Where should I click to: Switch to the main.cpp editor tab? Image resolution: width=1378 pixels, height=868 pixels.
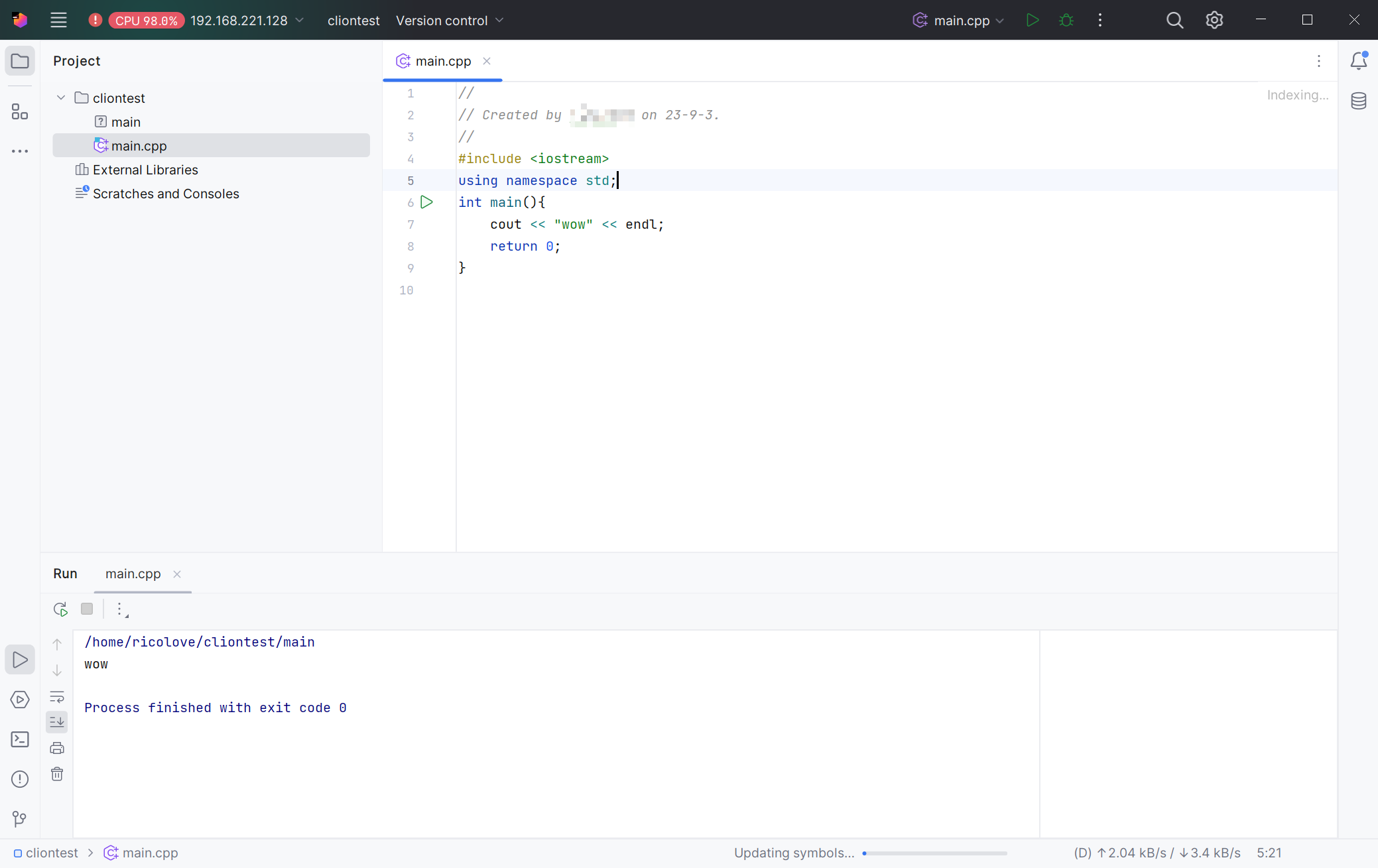[443, 61]
